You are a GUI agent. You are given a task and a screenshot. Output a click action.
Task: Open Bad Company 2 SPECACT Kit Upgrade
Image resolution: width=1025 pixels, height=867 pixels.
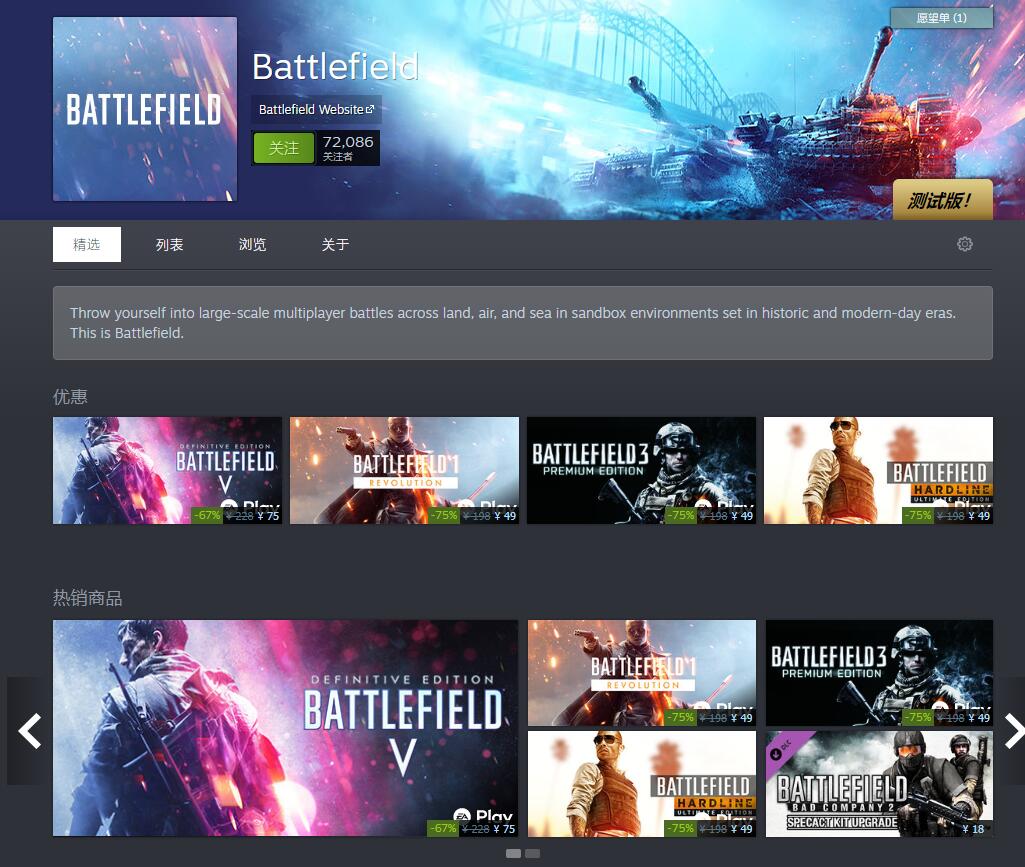point(879,784)
